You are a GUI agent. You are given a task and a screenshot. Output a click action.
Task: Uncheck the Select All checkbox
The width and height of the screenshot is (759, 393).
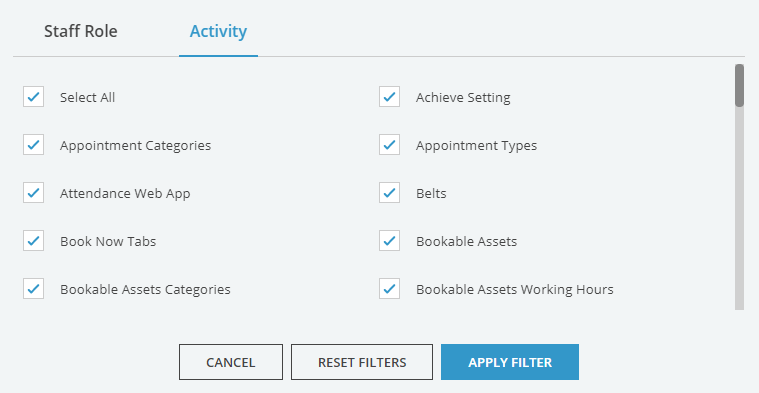click(33, 97)
